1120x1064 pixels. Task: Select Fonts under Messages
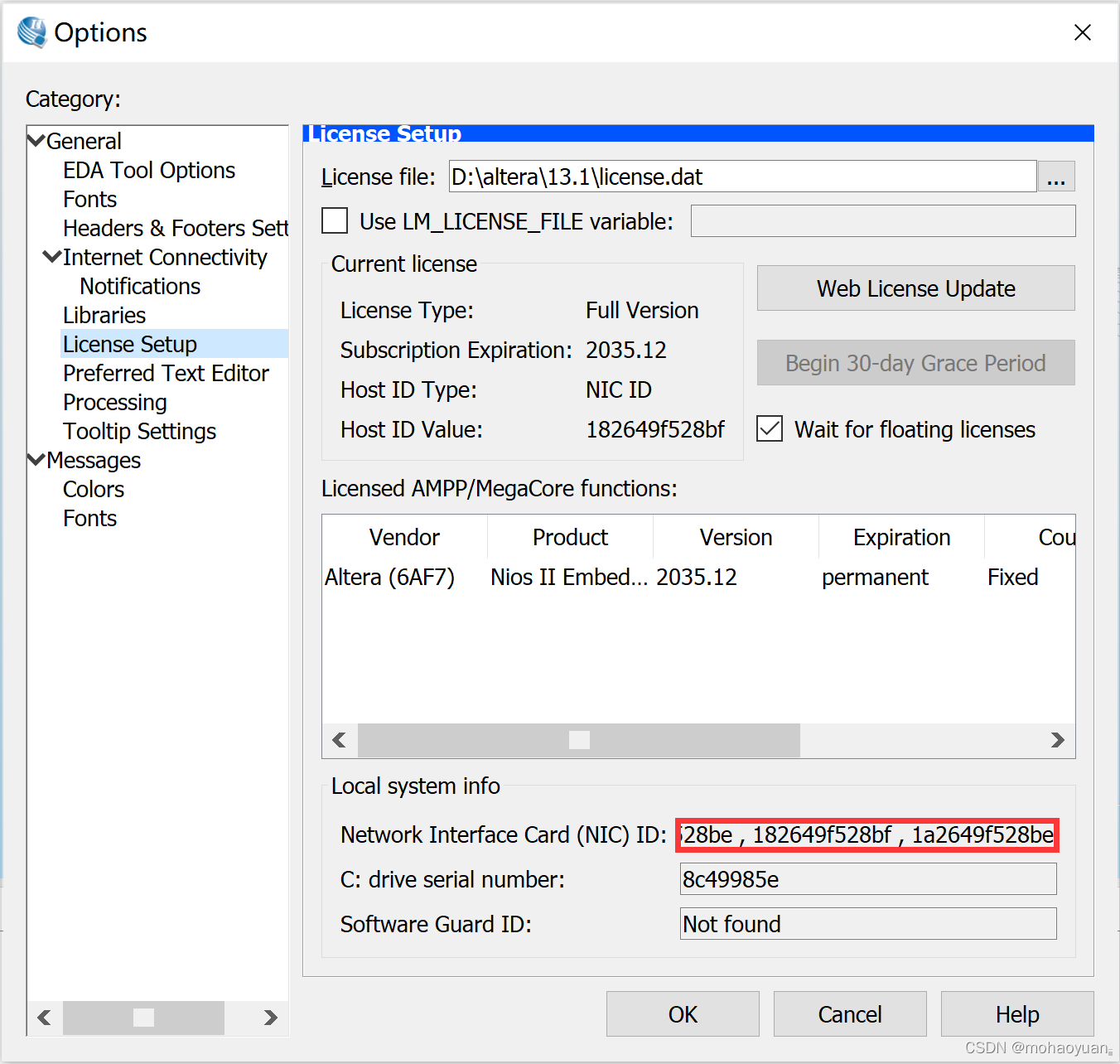(x=89, y=518)
